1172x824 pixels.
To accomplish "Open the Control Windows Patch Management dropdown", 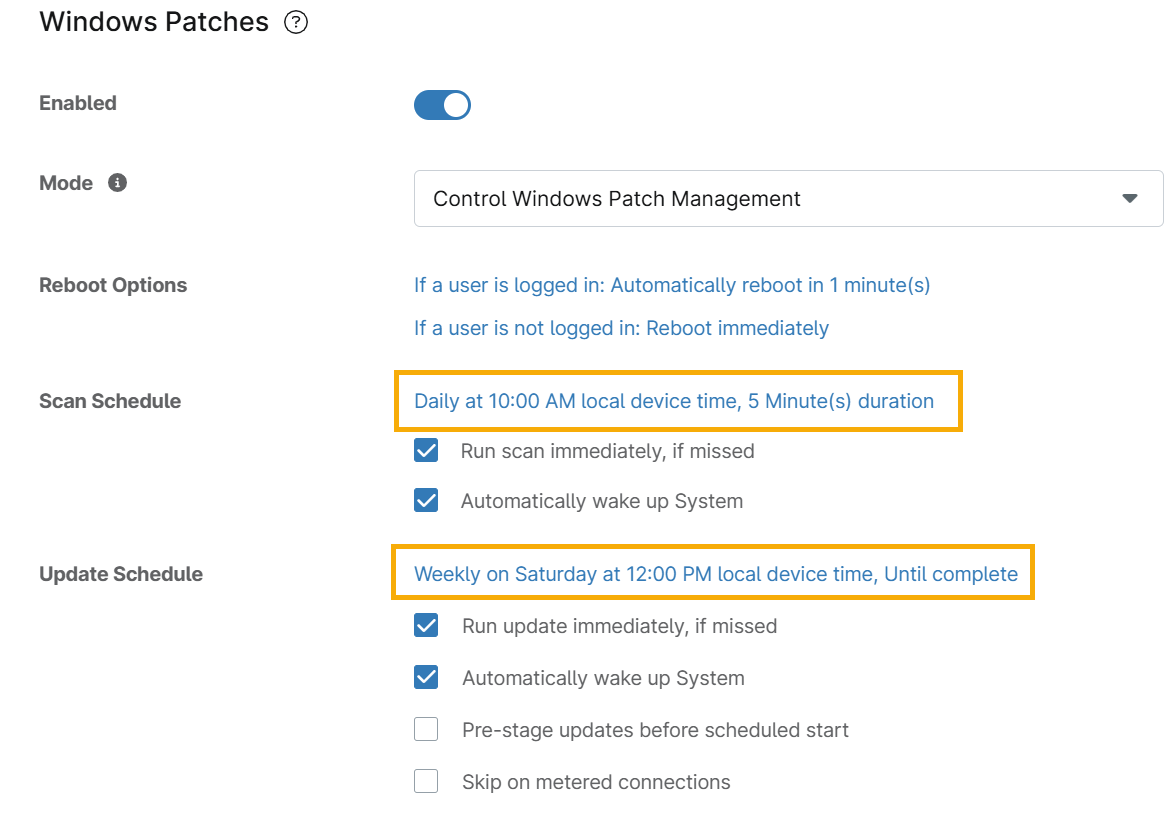I will [x=788, y=199].
